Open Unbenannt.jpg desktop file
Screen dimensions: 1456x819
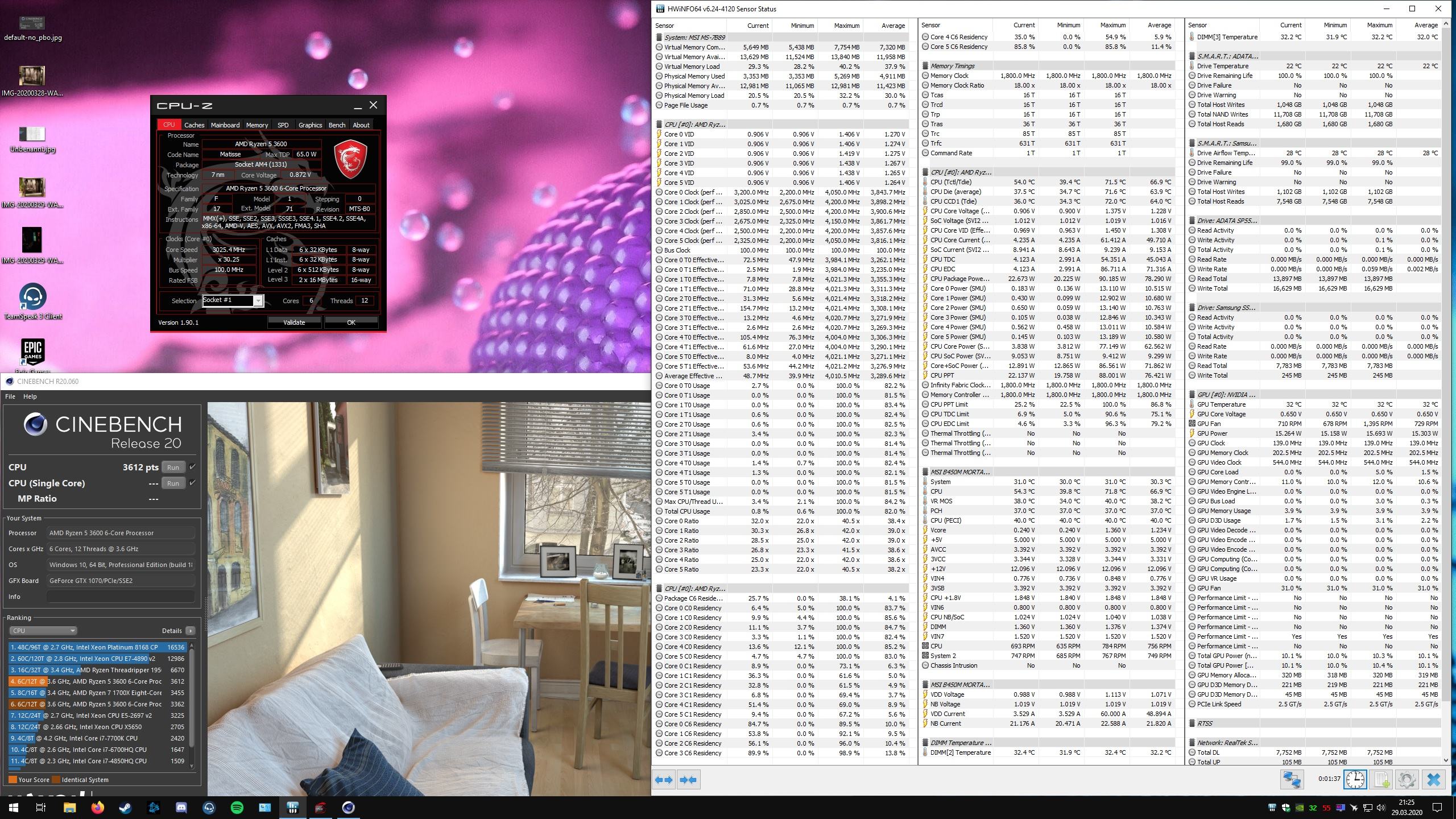click(32, 140)
